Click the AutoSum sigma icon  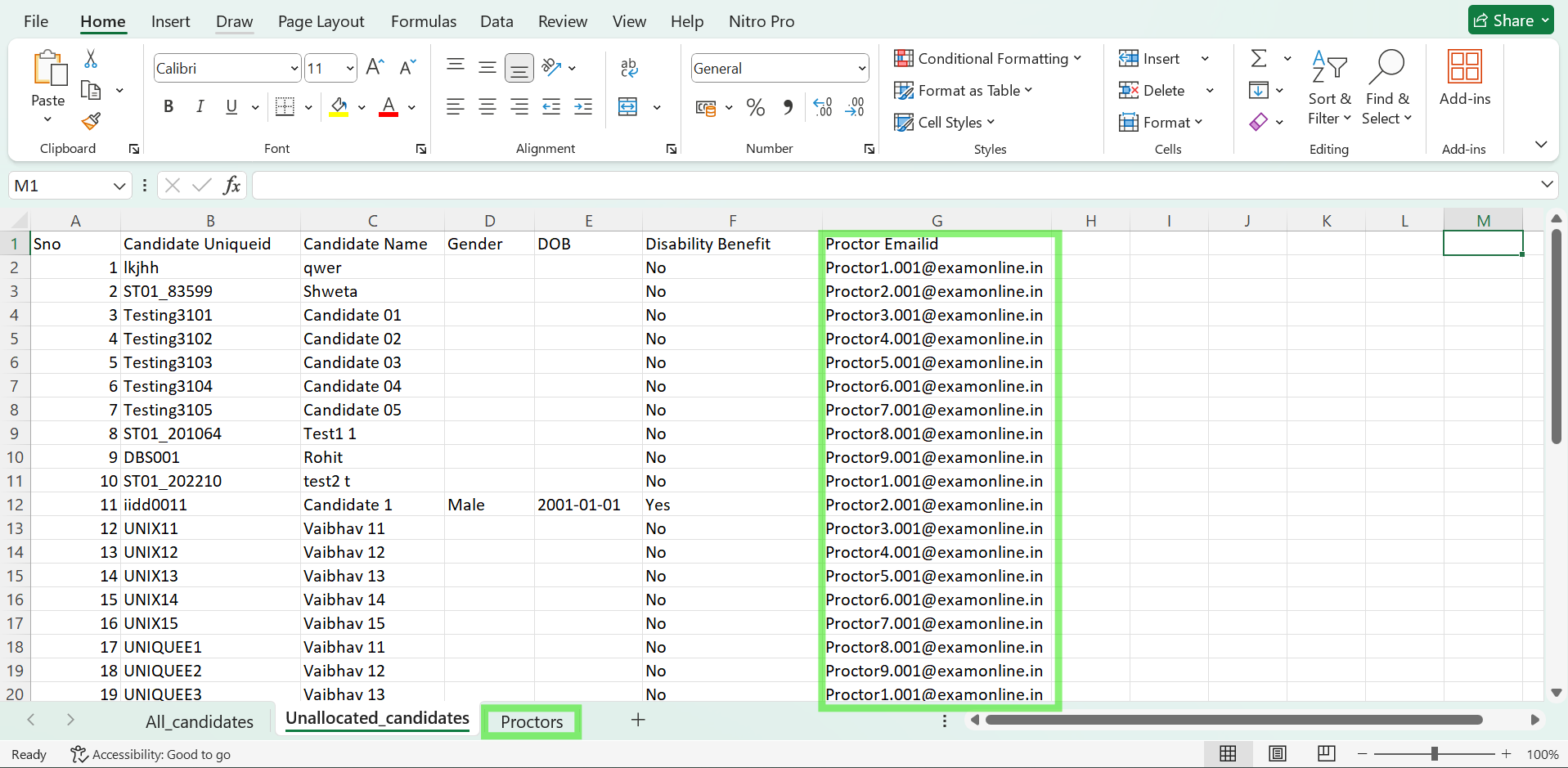[1259, 58]
